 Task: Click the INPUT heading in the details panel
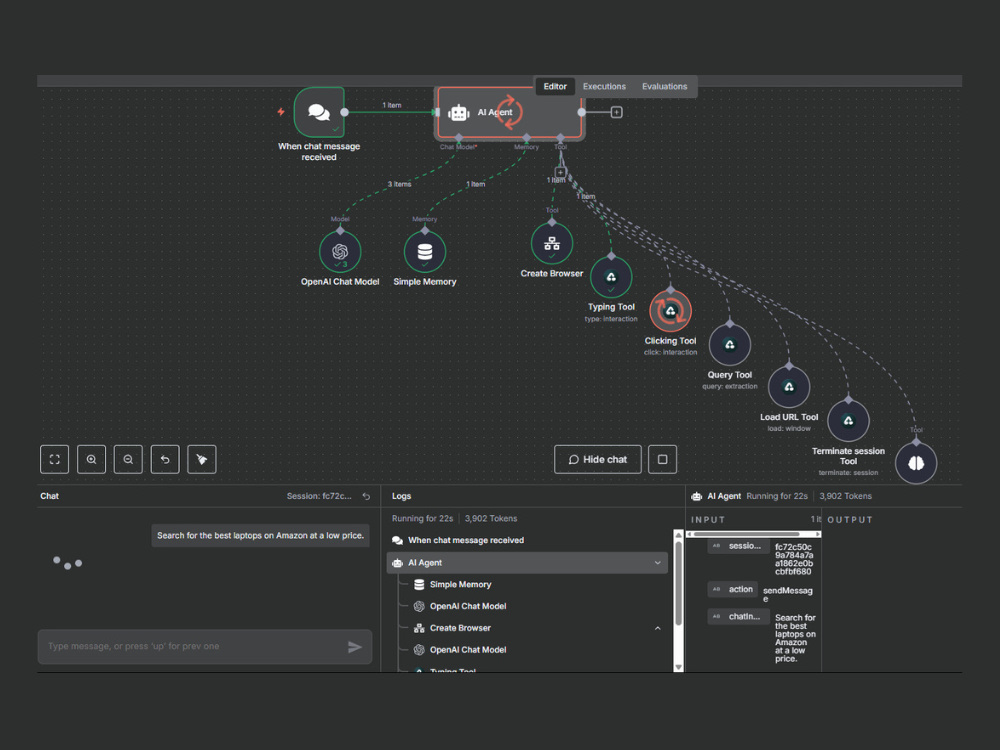[x=708, y=520]
